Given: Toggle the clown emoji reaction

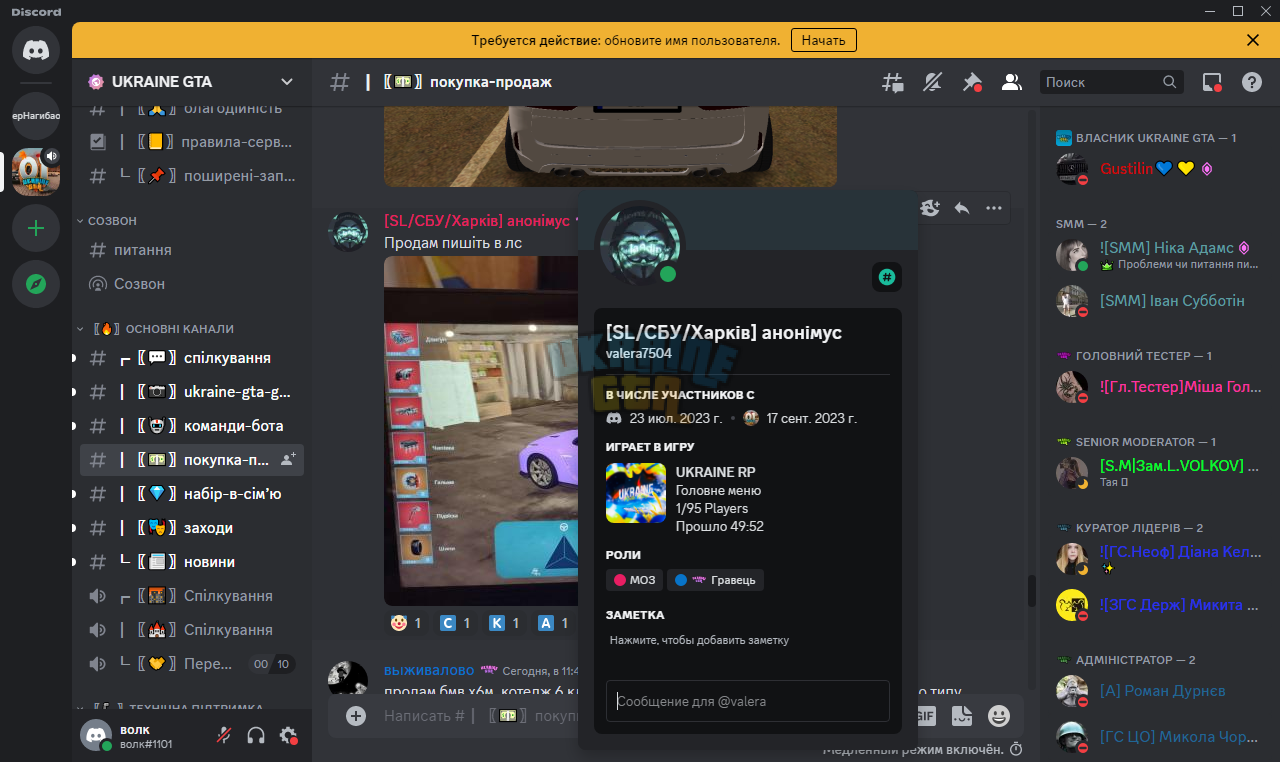Looking at the screenshot, I should (407, 623).
